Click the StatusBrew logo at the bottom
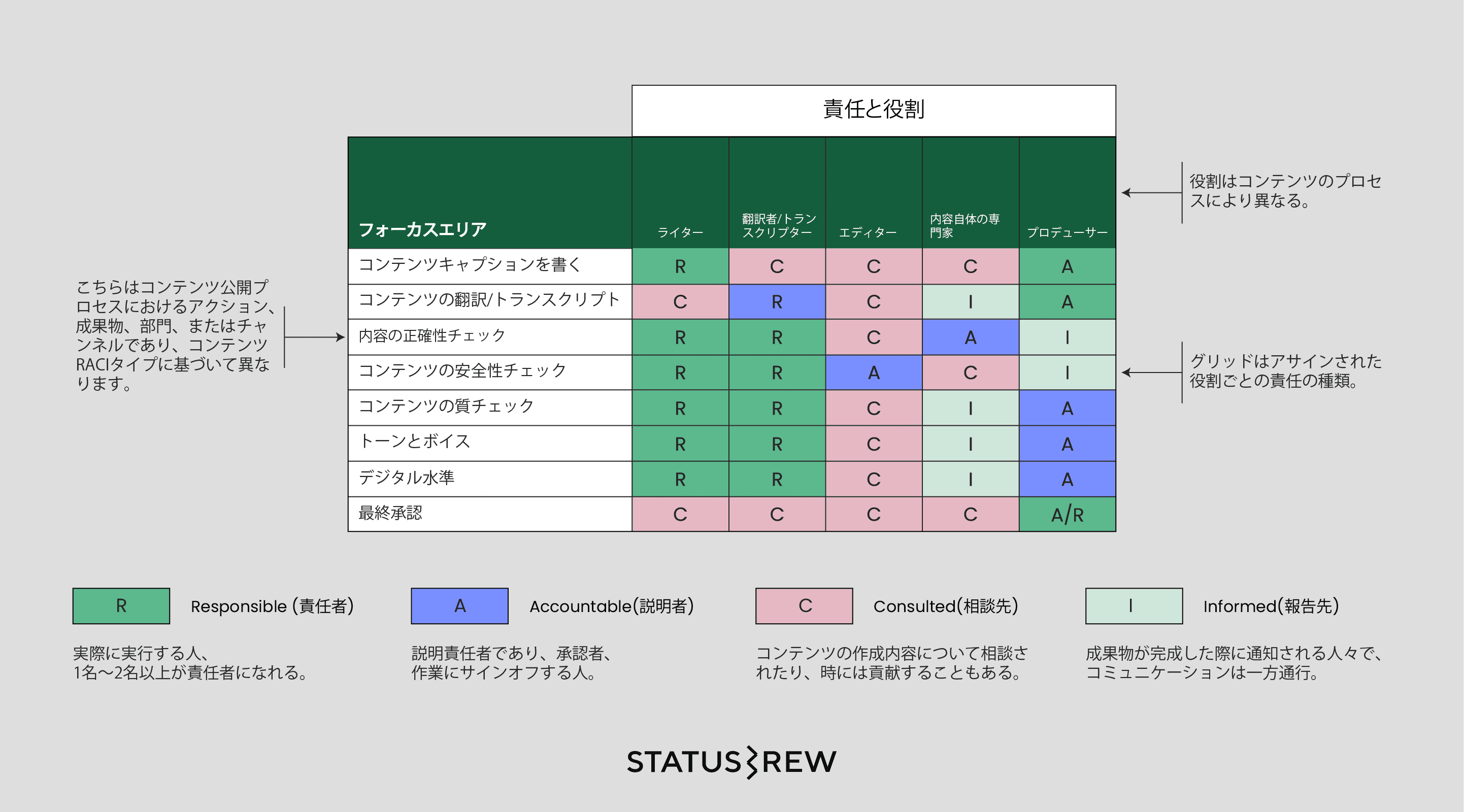The image size is (1464, 812). click(x=731, y=761)
